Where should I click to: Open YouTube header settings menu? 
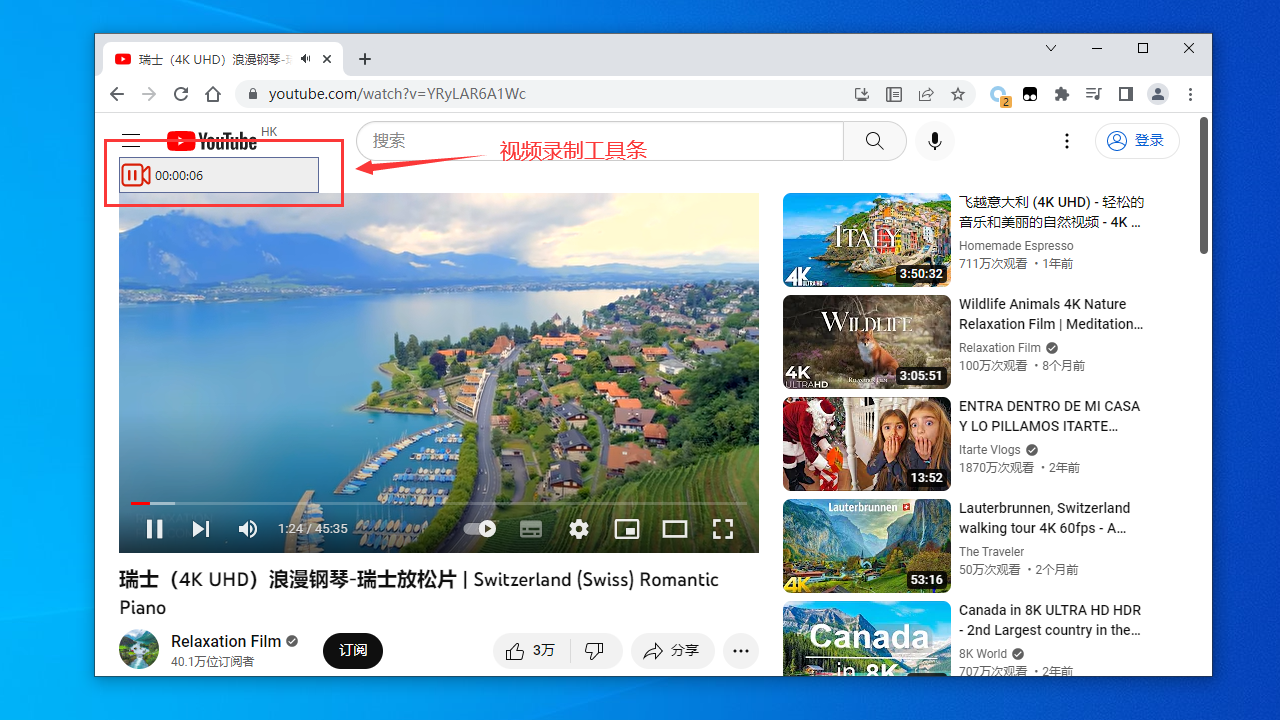pos(1067,141)
